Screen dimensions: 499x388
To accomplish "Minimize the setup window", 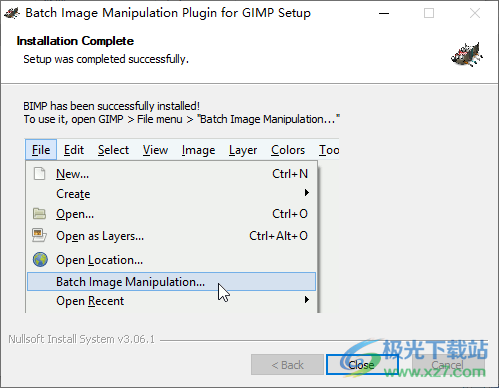I will pos(384,13).
